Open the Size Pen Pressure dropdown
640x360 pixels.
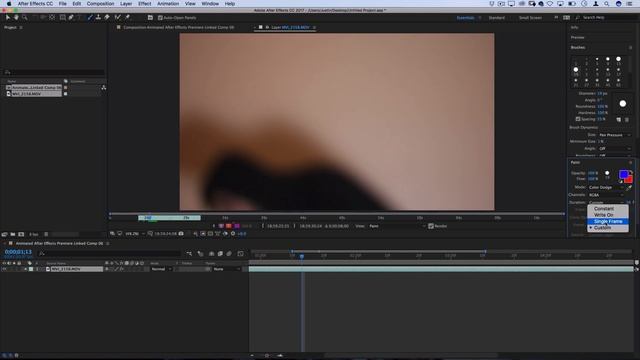click(614, 135)
